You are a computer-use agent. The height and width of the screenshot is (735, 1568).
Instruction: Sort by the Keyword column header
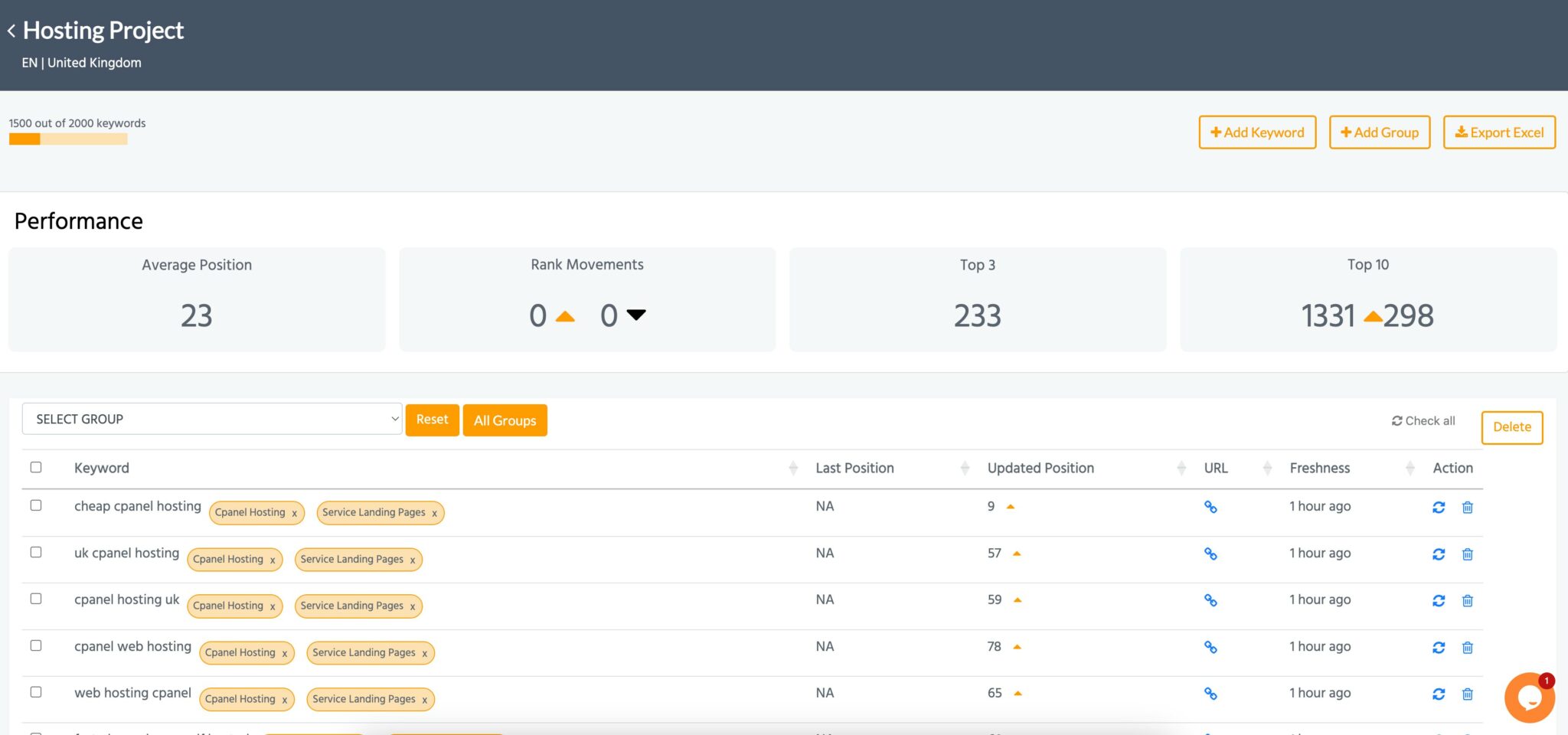tap(101, 468)
